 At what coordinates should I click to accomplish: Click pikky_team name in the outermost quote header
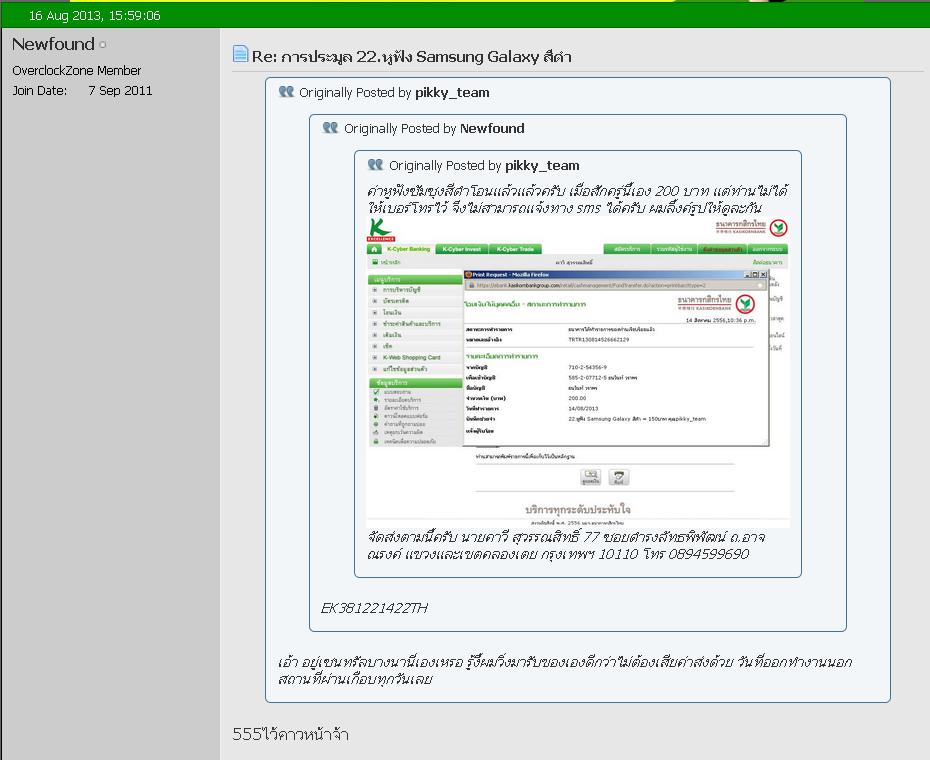[x=453, y=93]
